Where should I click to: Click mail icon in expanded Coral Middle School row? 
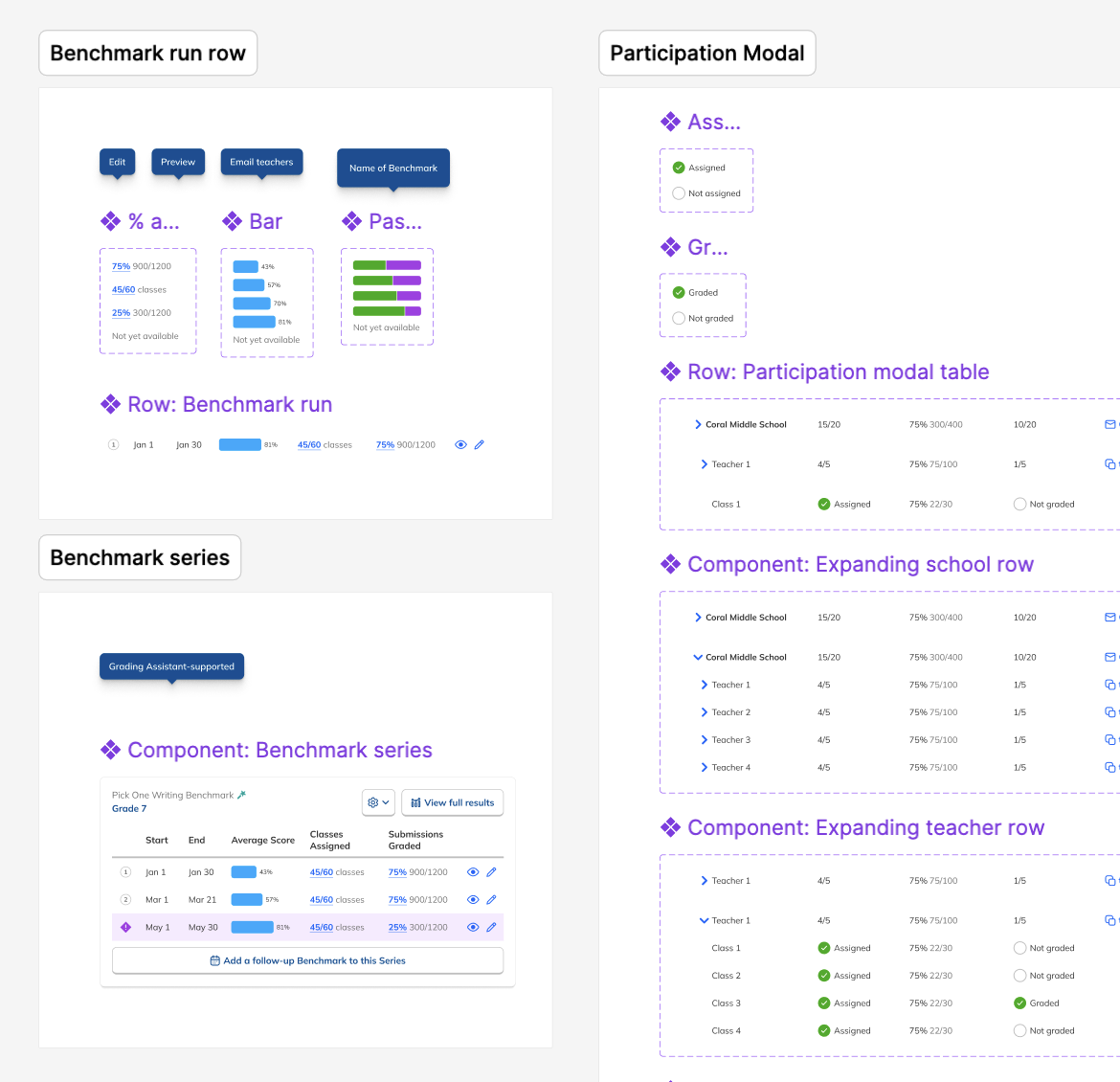click(x=1109, y=658)
